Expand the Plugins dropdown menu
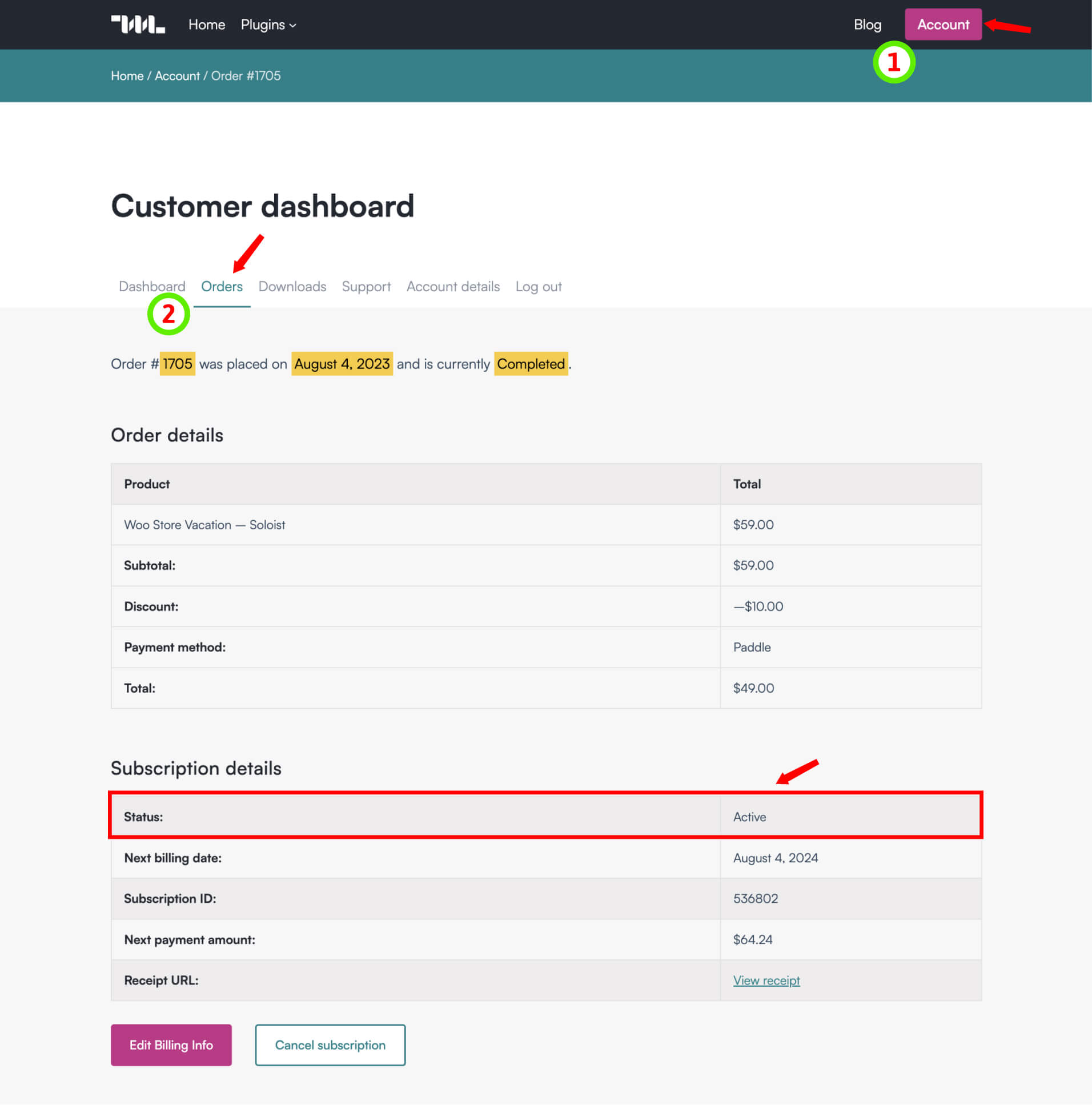 coord(268,25)
